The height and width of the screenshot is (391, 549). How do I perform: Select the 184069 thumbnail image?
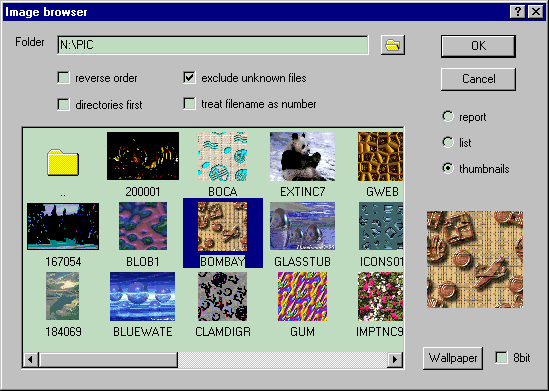click(x=63, y=296)
